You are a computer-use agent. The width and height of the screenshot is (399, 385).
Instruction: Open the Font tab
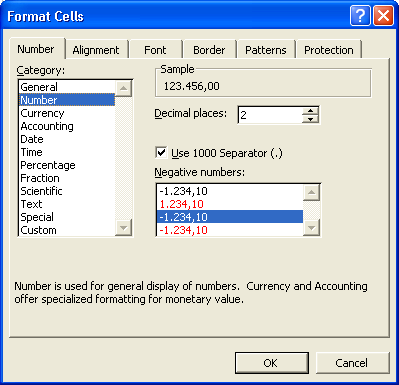click(x=155, y=50)
